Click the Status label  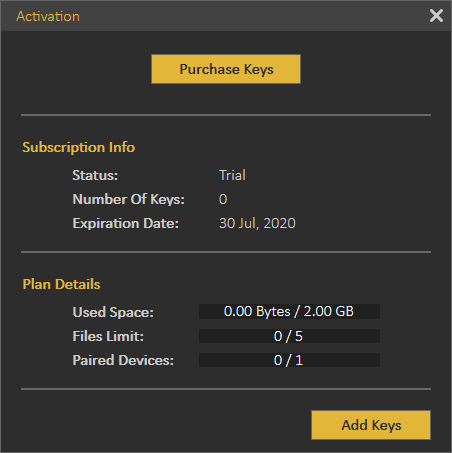tap(95, 175)
